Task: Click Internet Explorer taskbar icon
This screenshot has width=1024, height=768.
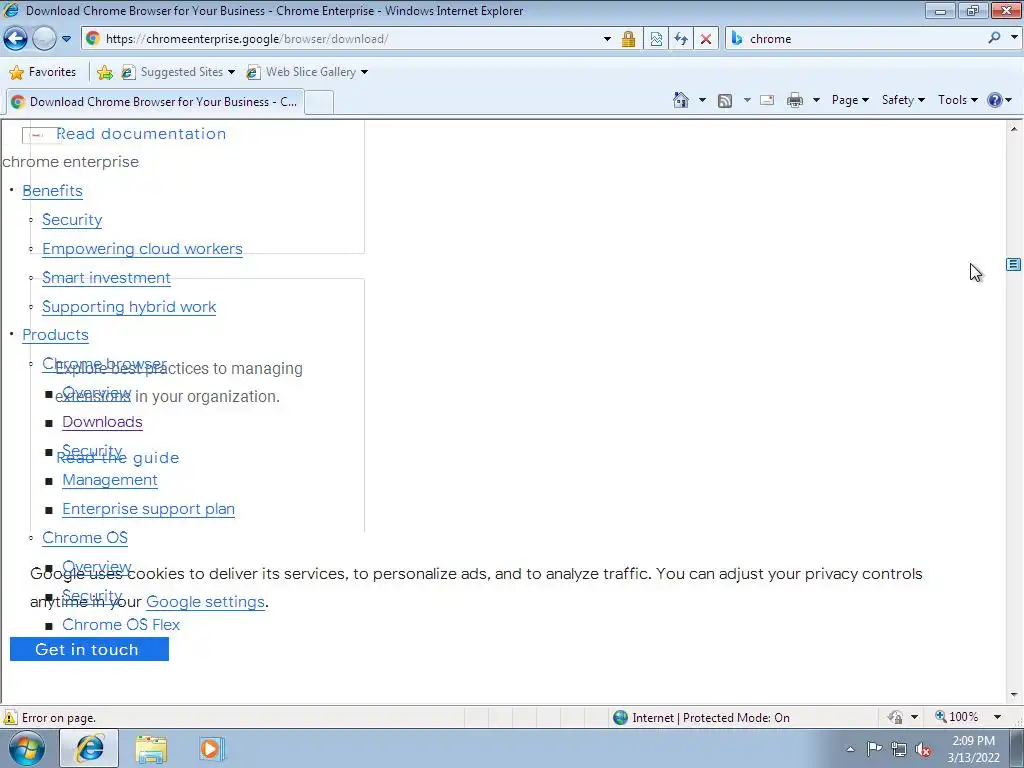Action: coord(89,748)
